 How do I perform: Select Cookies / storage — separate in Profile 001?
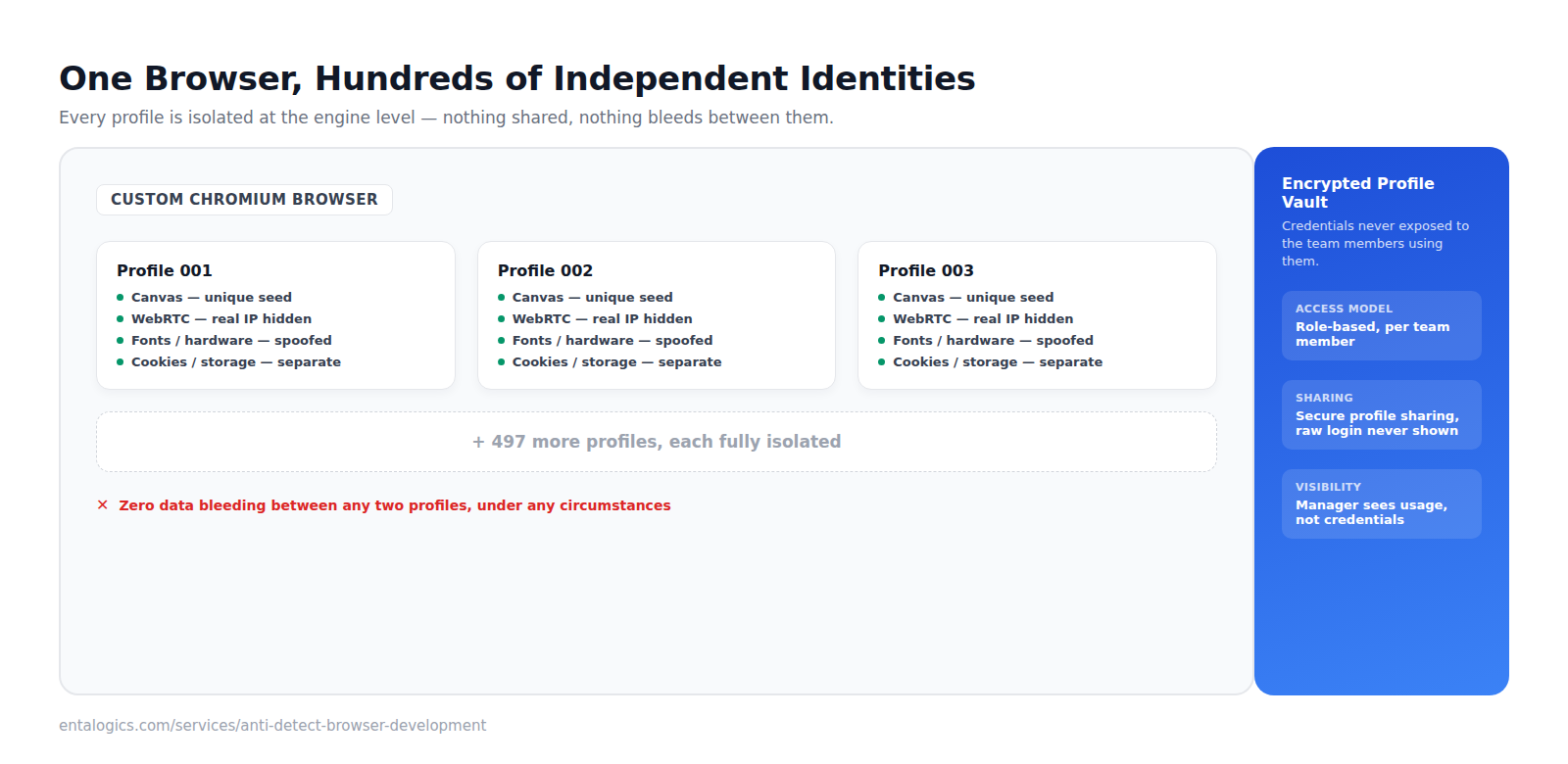[236, 362]
